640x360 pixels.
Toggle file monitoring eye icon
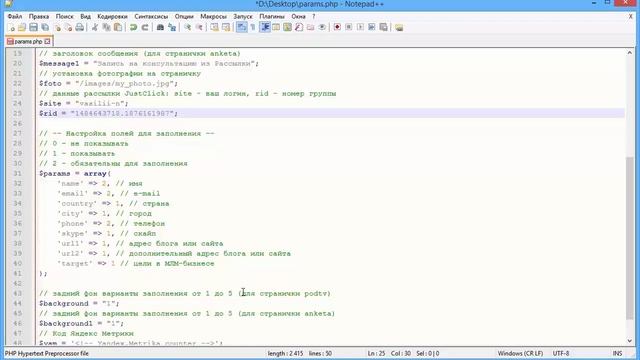322,27
